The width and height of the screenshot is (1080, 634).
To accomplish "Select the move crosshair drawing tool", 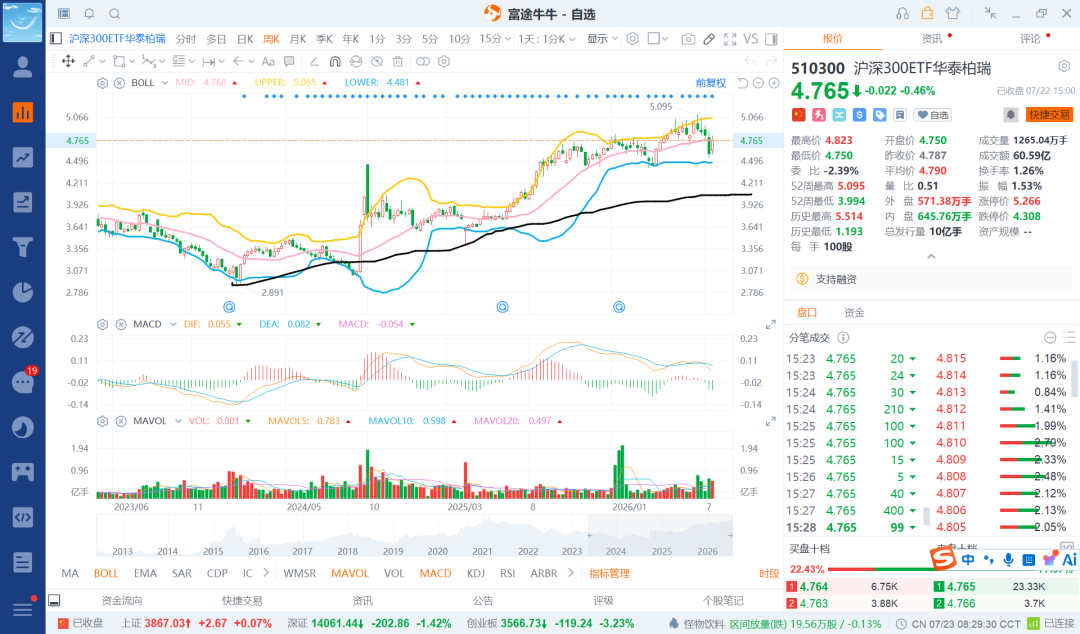I will (68, 61).
